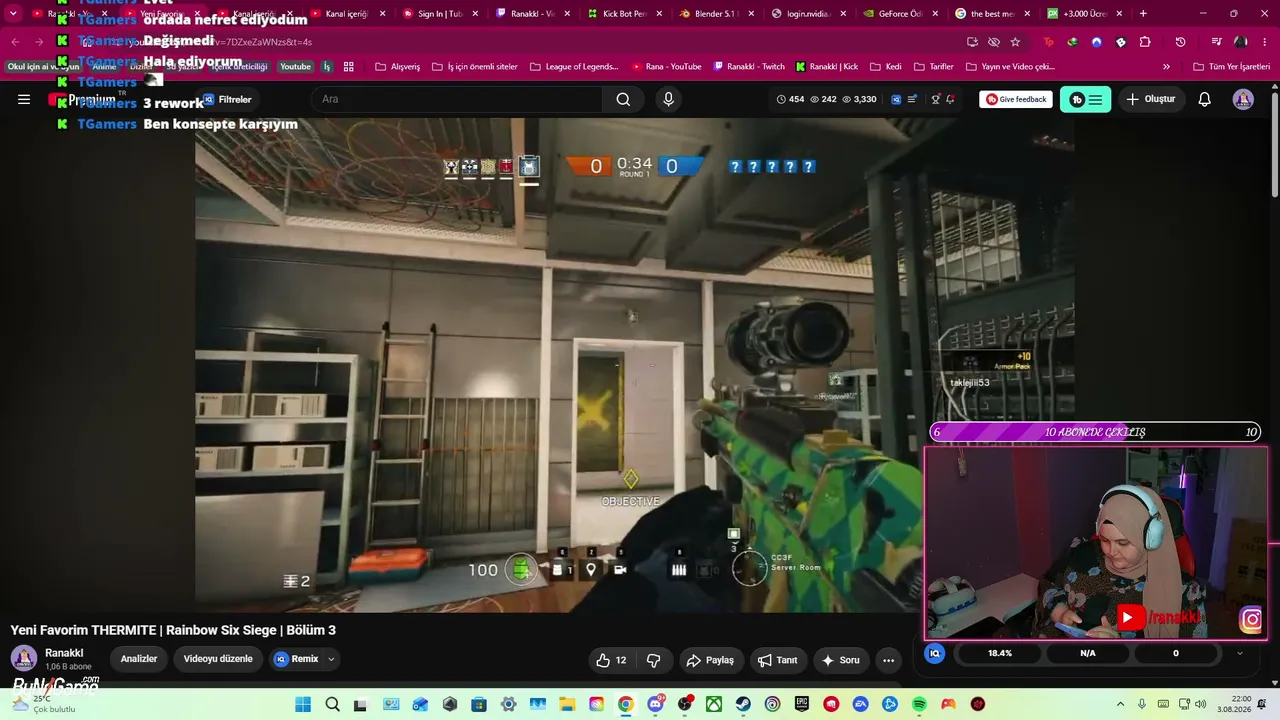Open the Windows Start menu
The width and height of the screenshot is (1280, 720).
[303, 704]
